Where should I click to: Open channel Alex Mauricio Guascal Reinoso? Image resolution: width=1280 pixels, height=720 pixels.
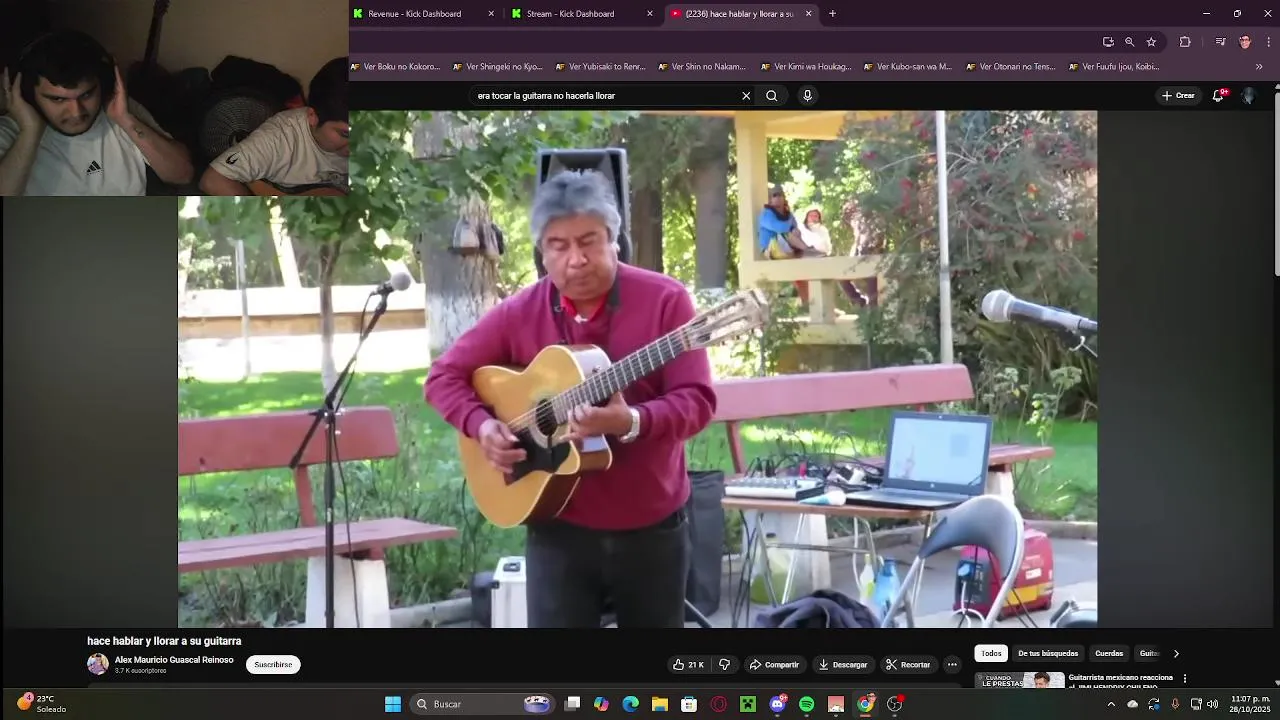[x=174, y=660]
